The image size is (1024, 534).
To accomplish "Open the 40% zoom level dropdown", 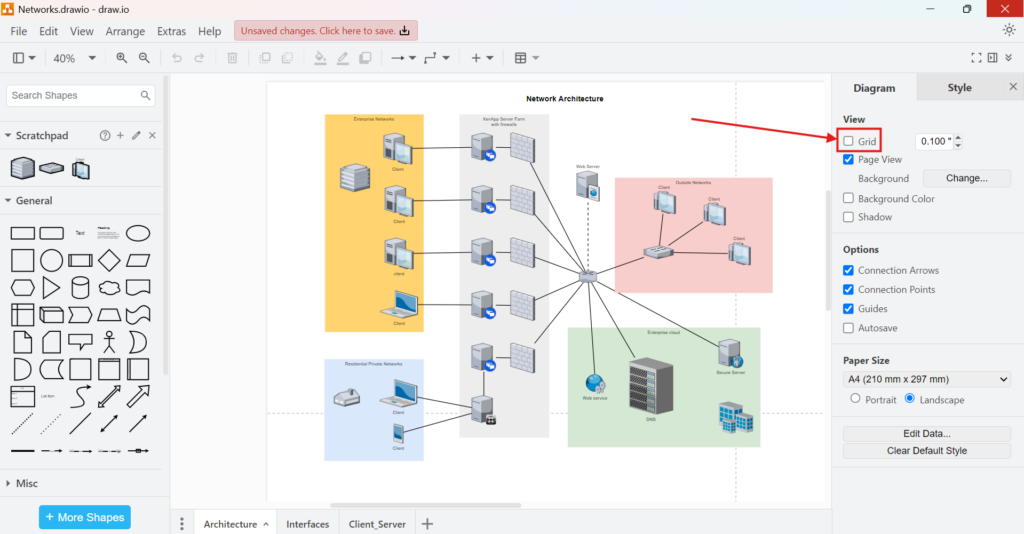I will coord(74,58).
